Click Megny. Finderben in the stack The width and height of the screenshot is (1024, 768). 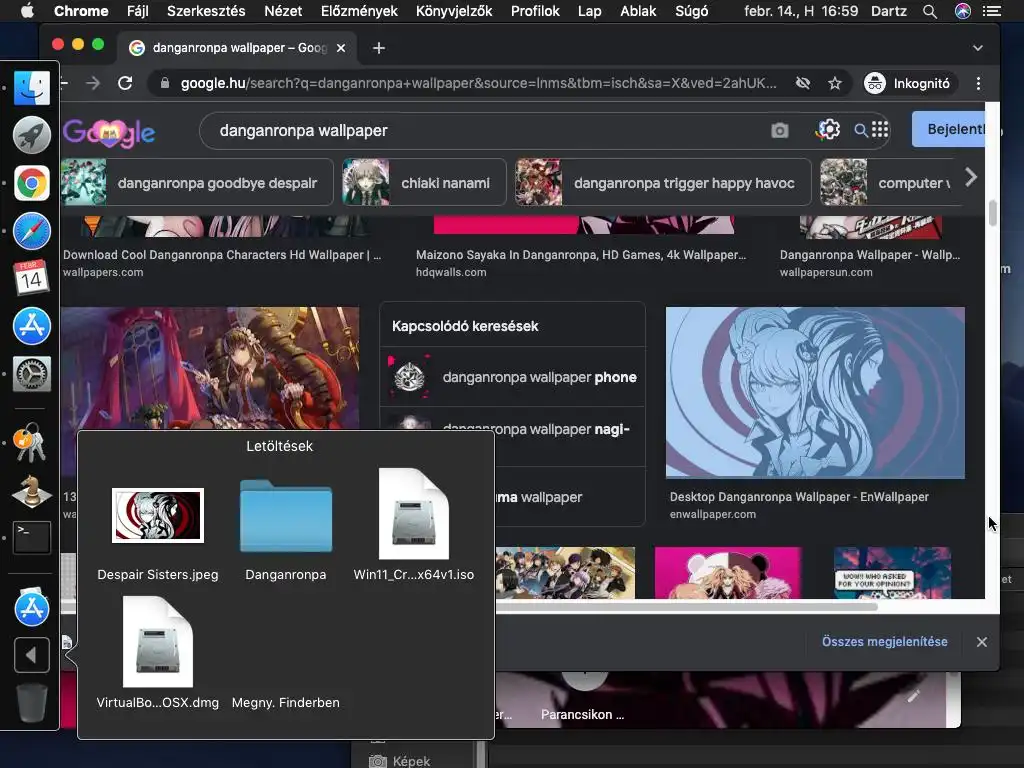(285, 703)
